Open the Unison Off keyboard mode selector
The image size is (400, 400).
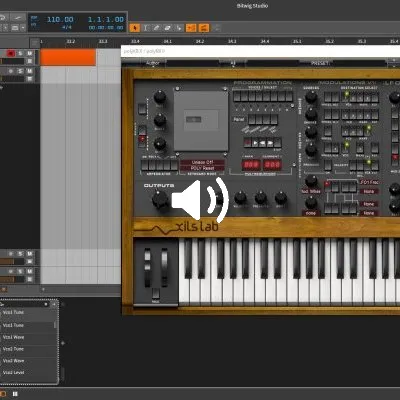[x=202, y=162]
